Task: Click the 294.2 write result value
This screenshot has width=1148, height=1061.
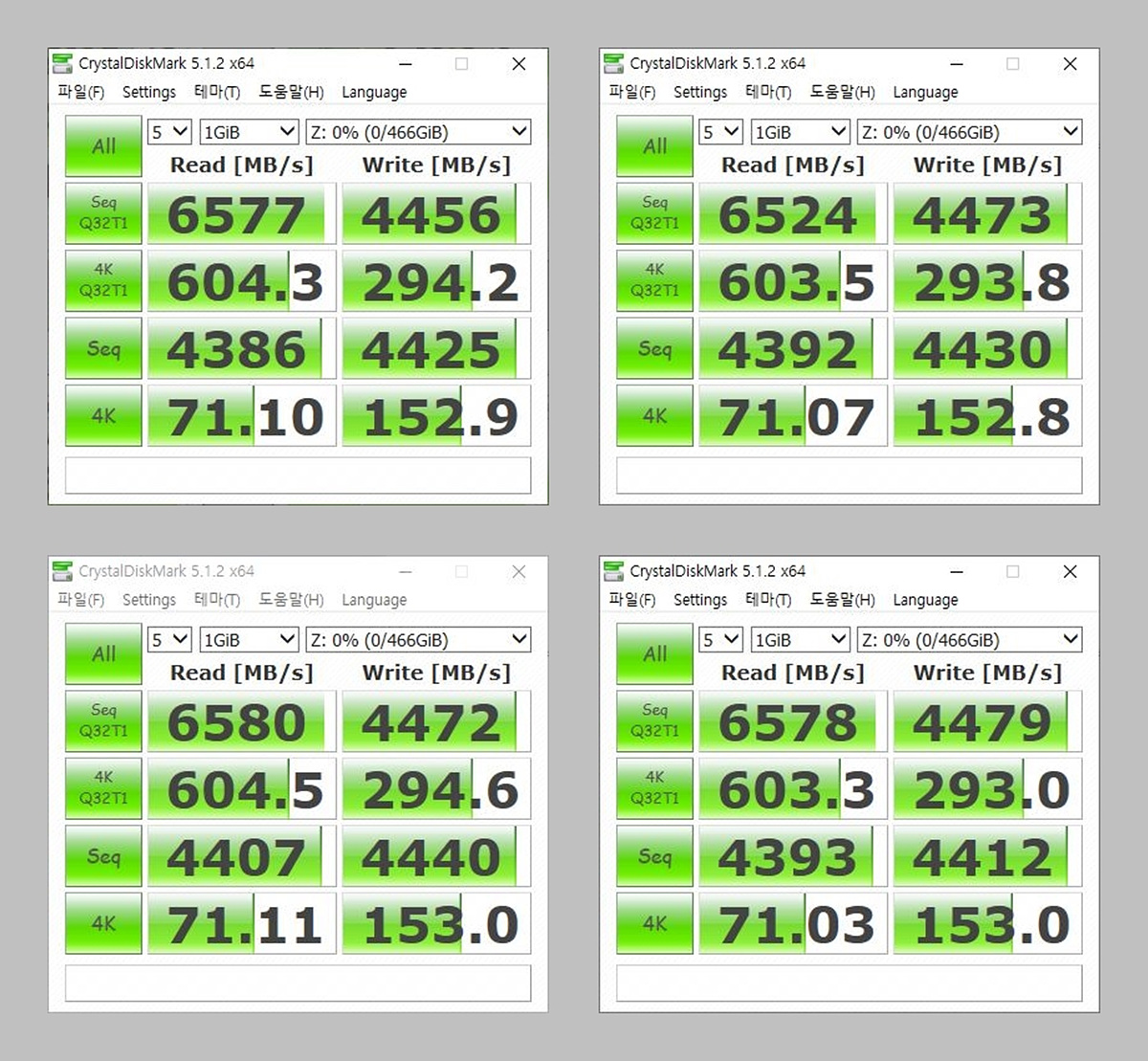Action: [436, 281]
